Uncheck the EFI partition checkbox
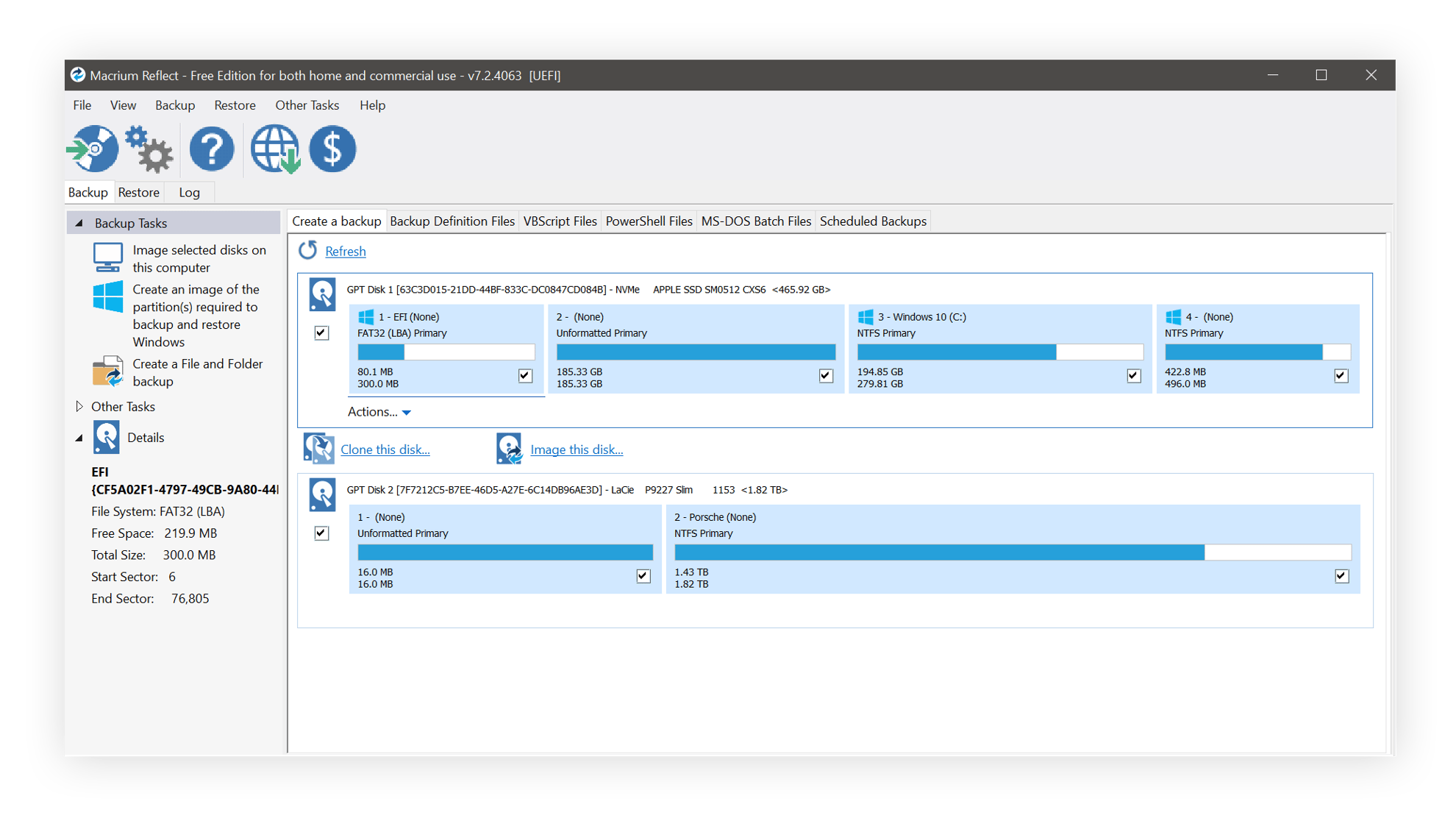The image size is (1456, 818). [525, 376]
